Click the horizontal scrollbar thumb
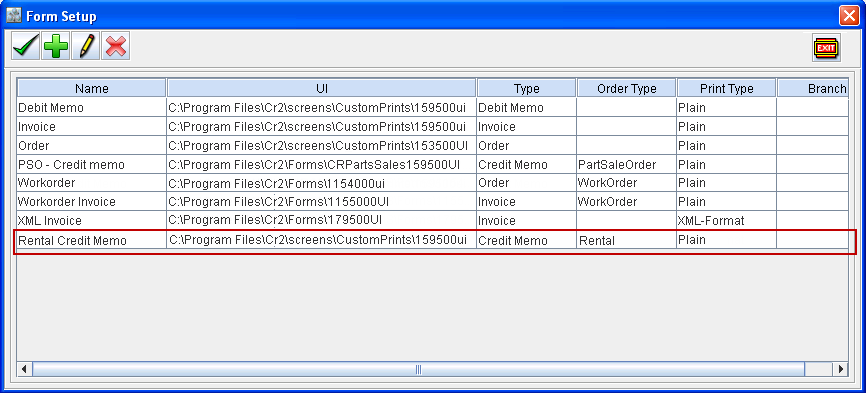The width and height of the screenshot is (866, 393). [x=418, y=369]
